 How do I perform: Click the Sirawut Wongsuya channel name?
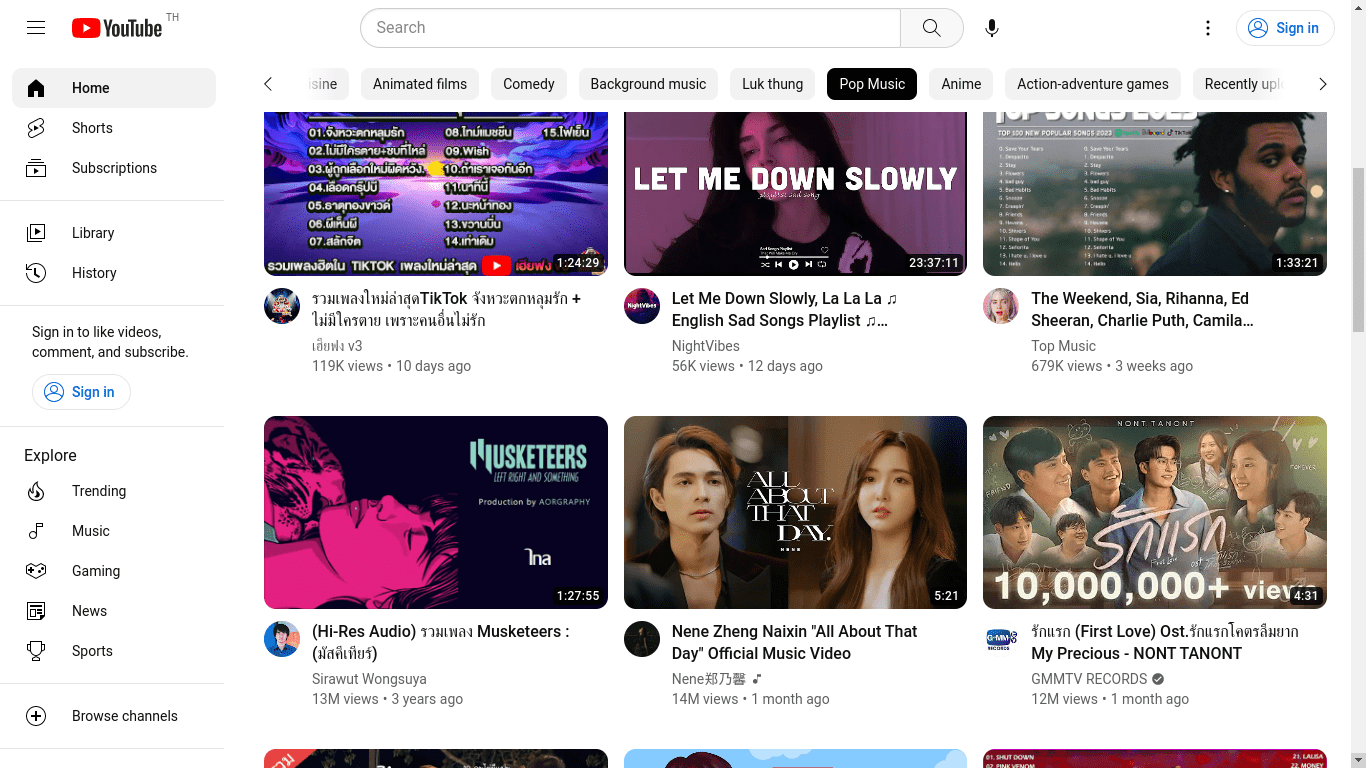[369, 679]
